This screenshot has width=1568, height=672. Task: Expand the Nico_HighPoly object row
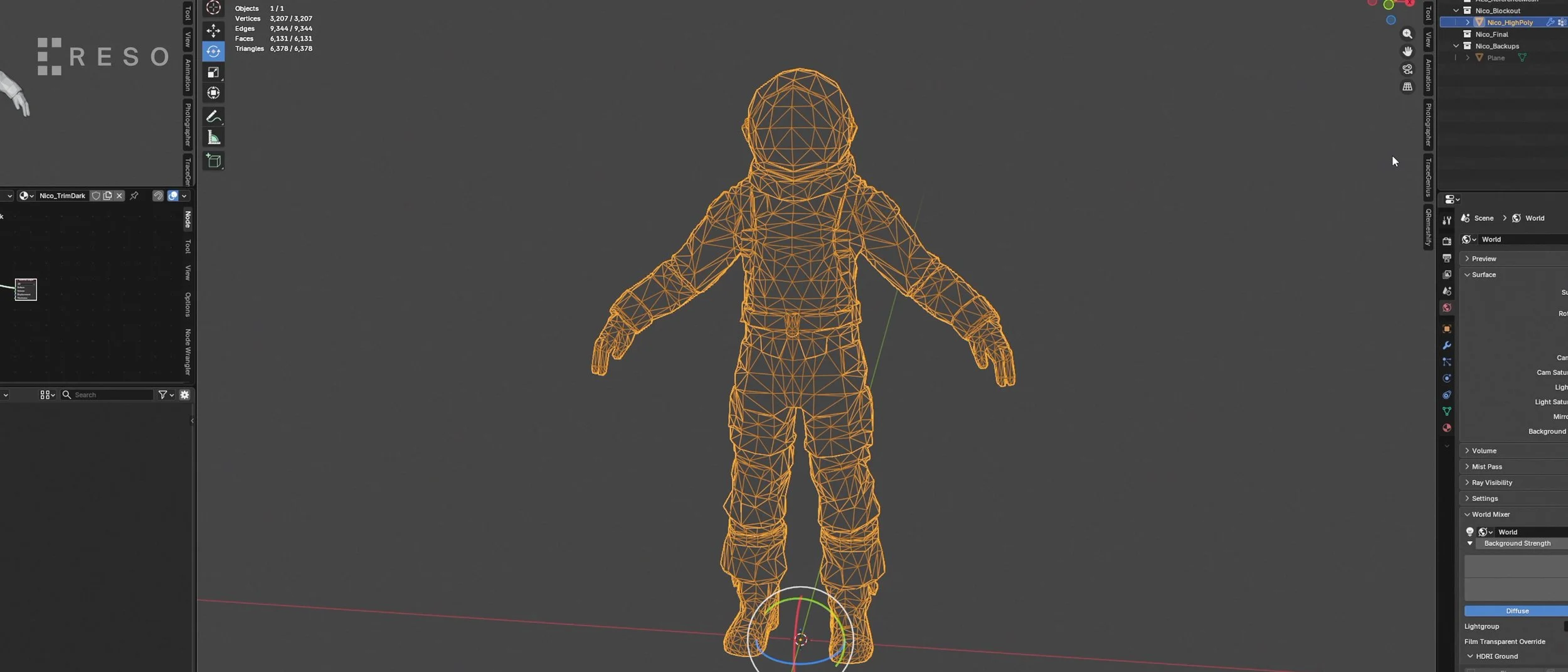coord(1468,22)
